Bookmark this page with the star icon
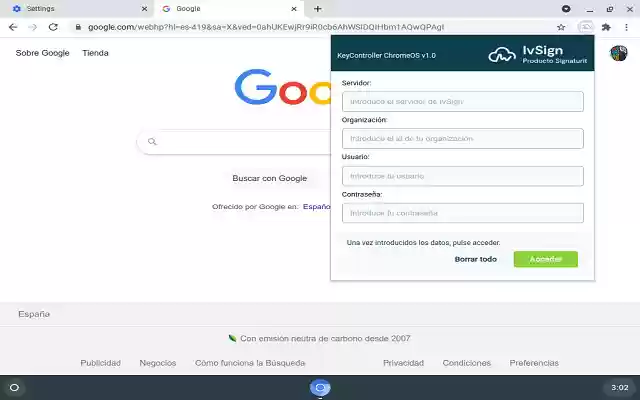 click(x=561, y=27)
